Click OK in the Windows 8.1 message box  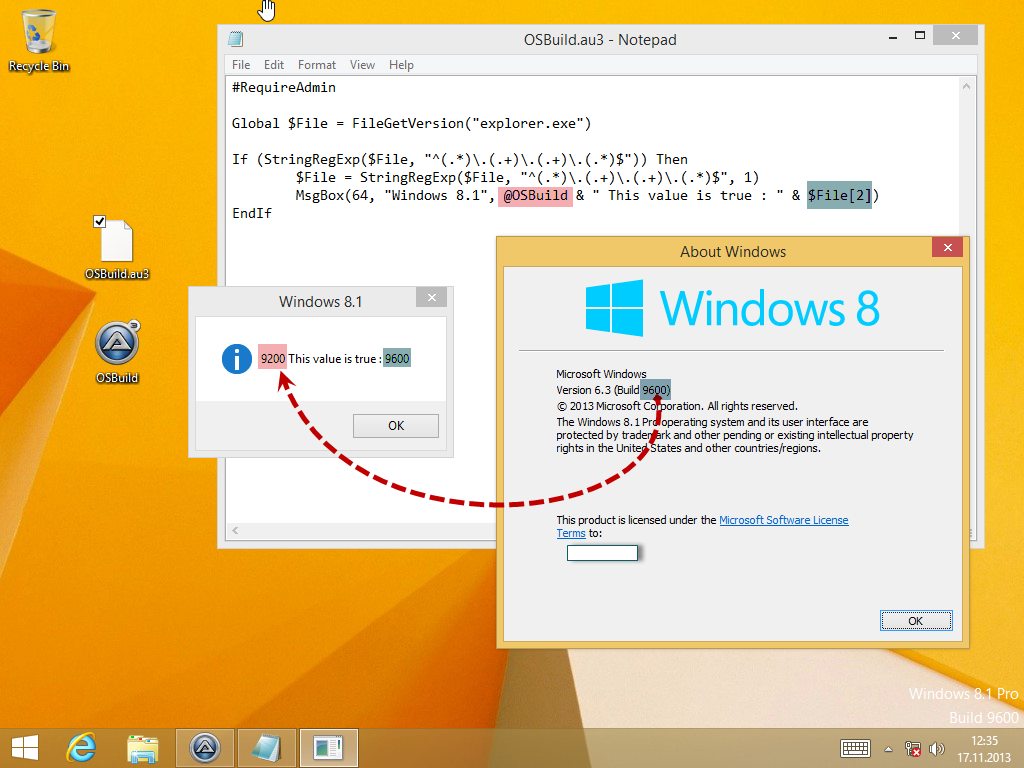[x=396, y=426]
